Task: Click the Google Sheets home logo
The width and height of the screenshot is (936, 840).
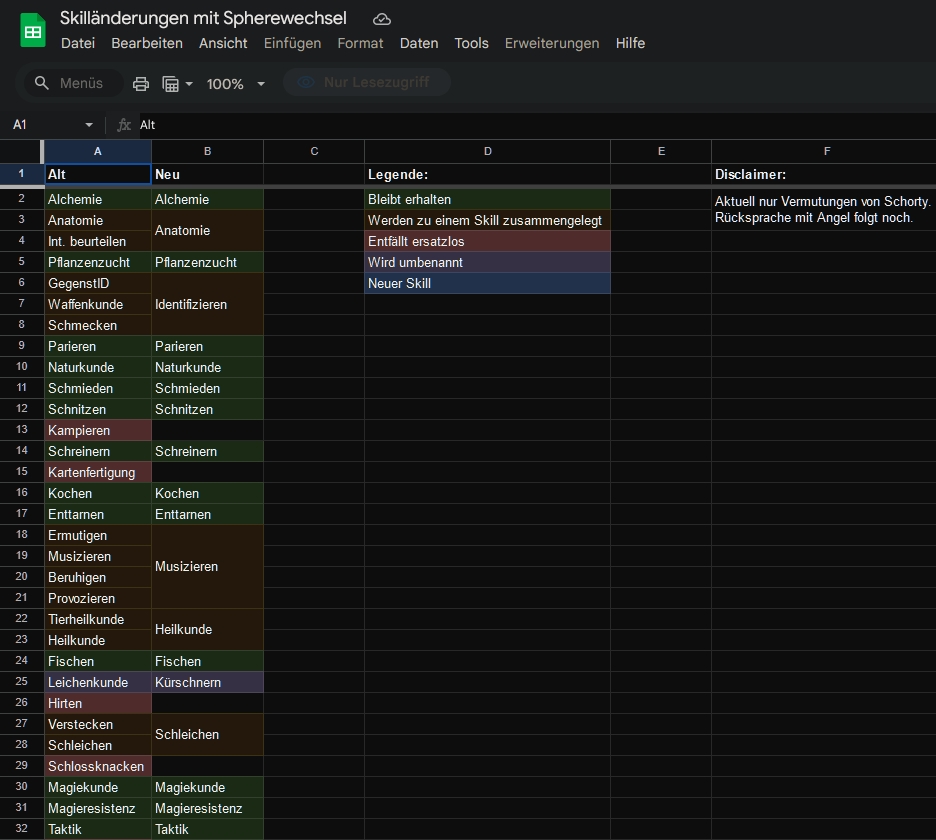Action: (33, 30)
